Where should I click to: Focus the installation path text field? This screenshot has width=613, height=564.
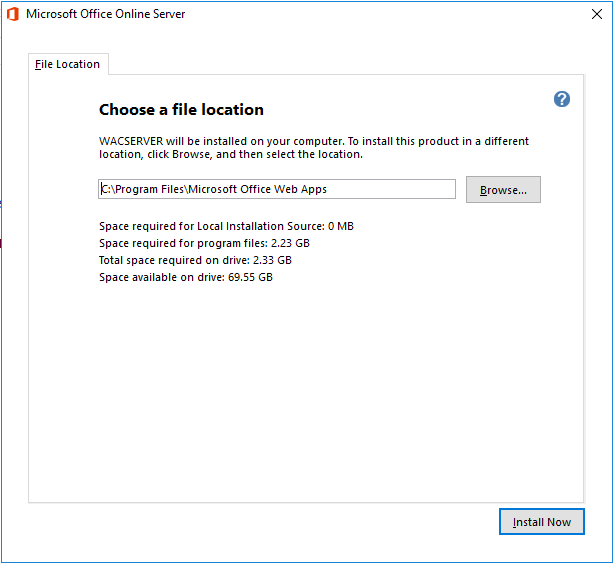point(276,189)
